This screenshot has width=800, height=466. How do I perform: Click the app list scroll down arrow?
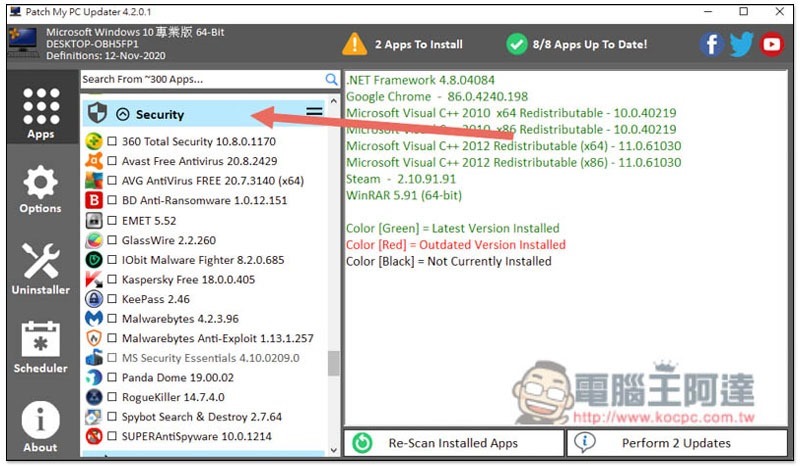coord(334,450)
